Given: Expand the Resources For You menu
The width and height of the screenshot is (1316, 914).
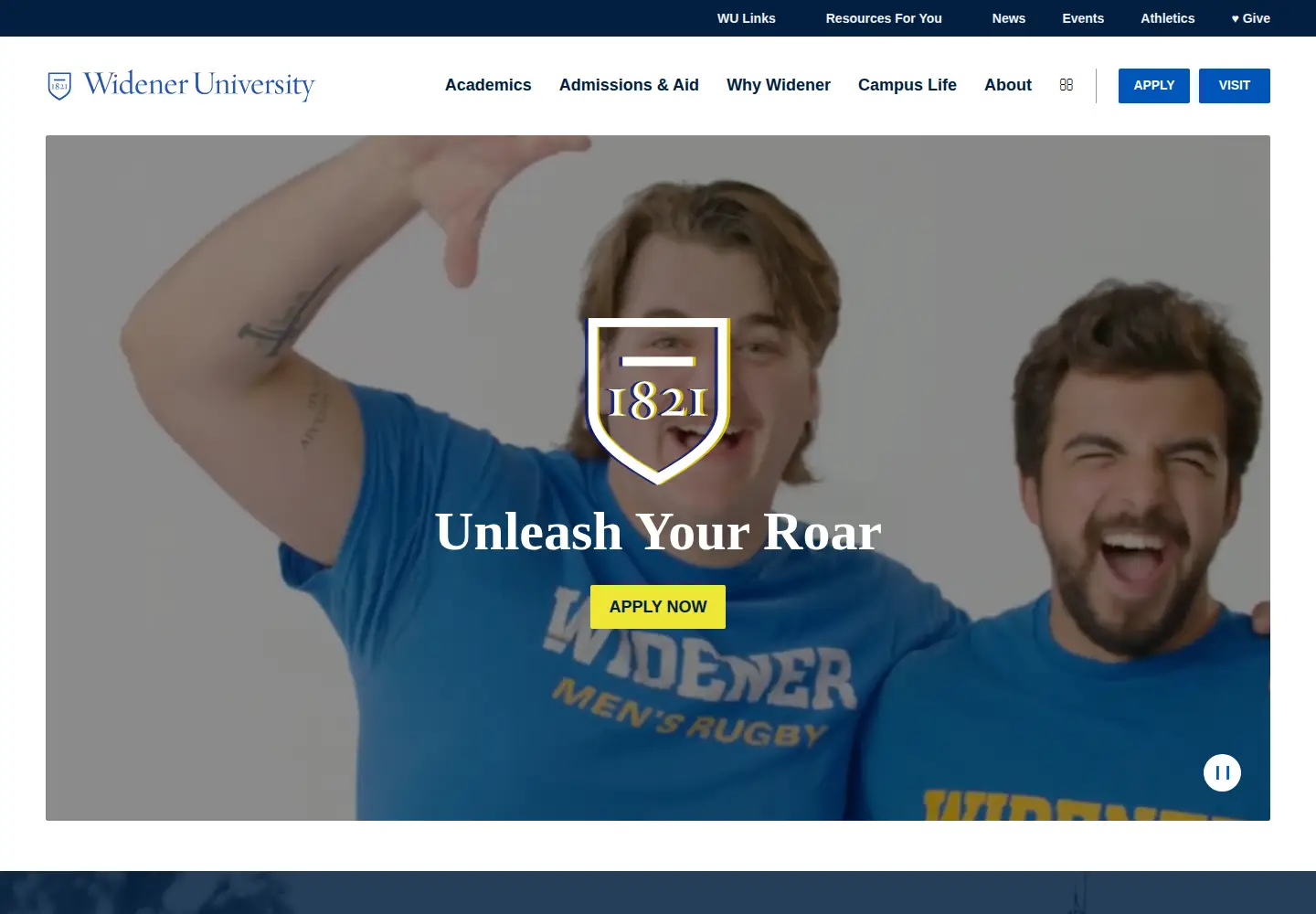Looking at the screenshot, I should 884,18.
